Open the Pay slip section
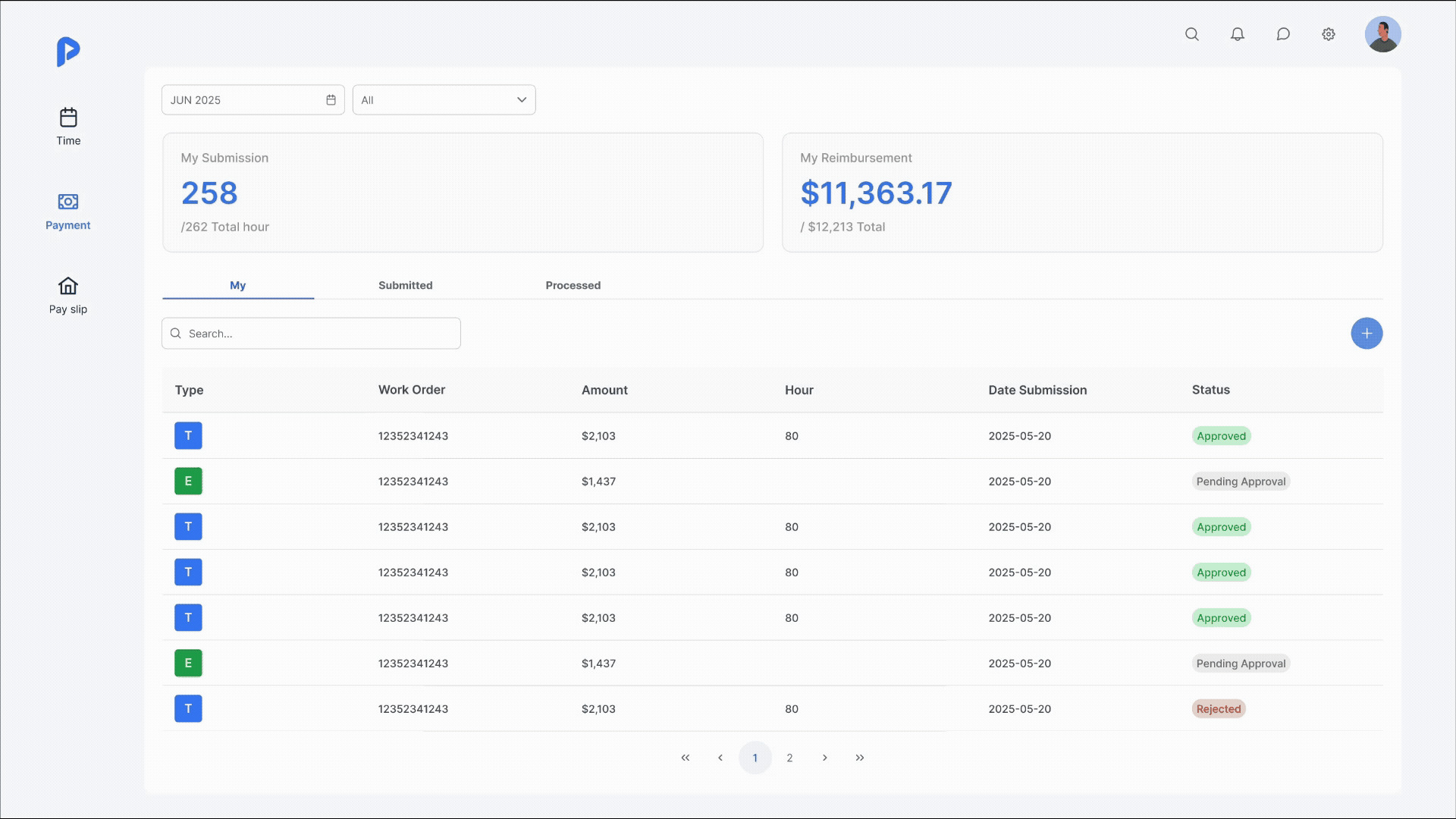The image size is (1456, 819). point(68,295)
